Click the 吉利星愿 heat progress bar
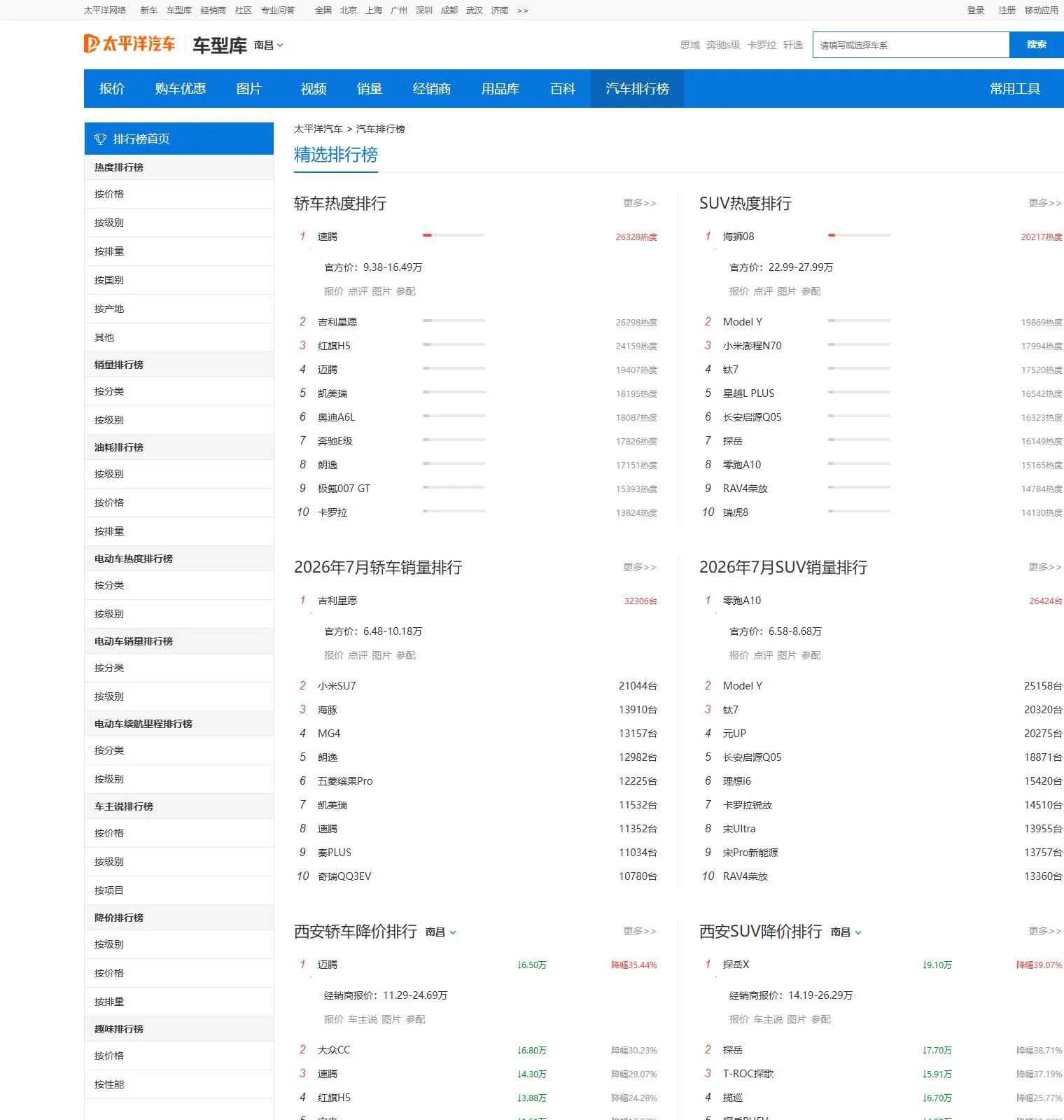 pos(454,321)
